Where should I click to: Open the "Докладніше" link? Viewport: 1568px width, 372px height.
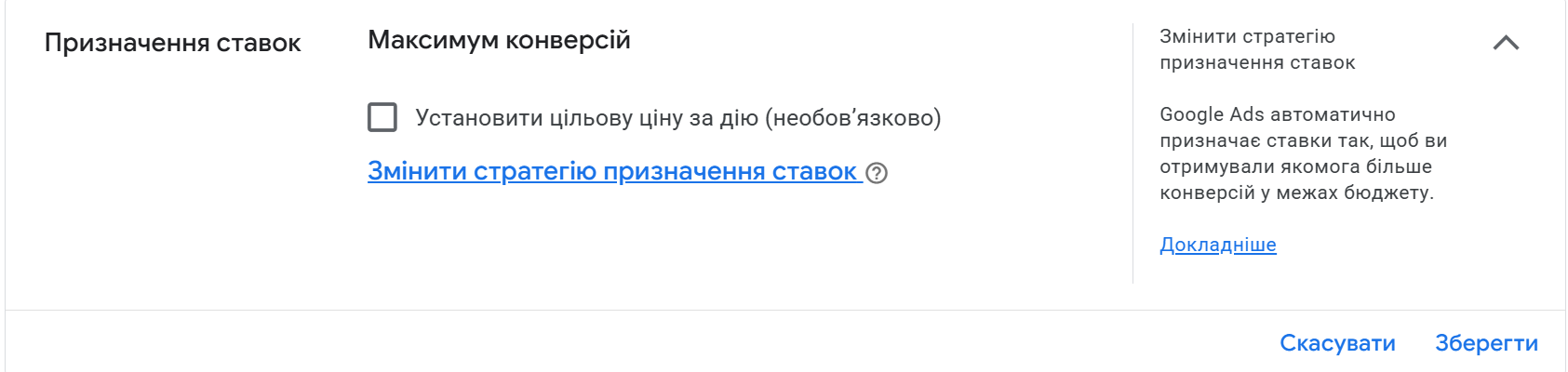coord(1217,245)
